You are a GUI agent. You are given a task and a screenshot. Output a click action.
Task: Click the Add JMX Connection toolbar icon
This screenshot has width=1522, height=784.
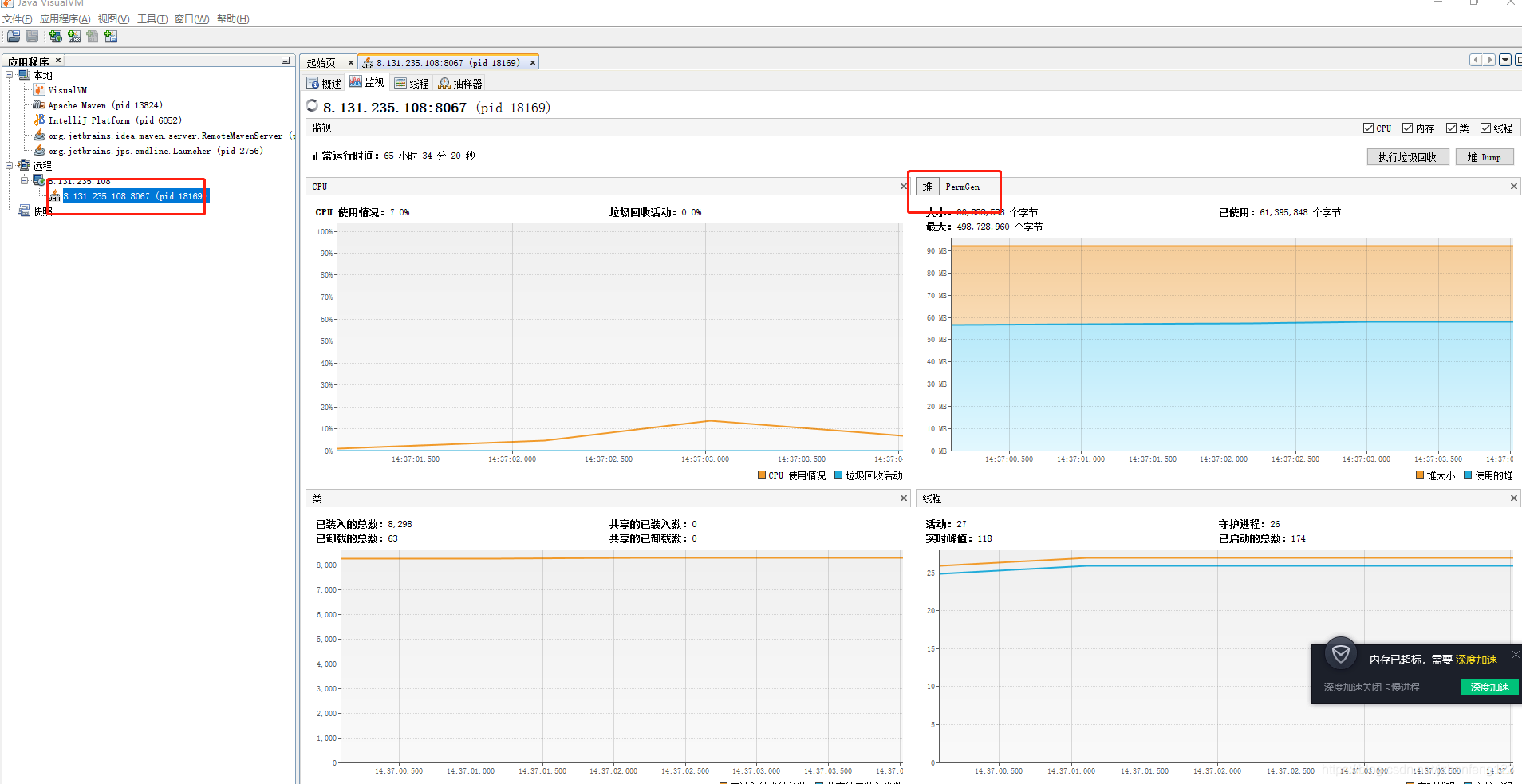click(73, 36)
